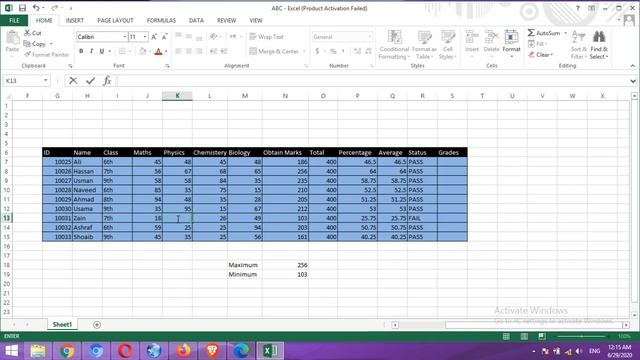Toggle Italic formatting
The image size is (640, 360).
point(91,51)
